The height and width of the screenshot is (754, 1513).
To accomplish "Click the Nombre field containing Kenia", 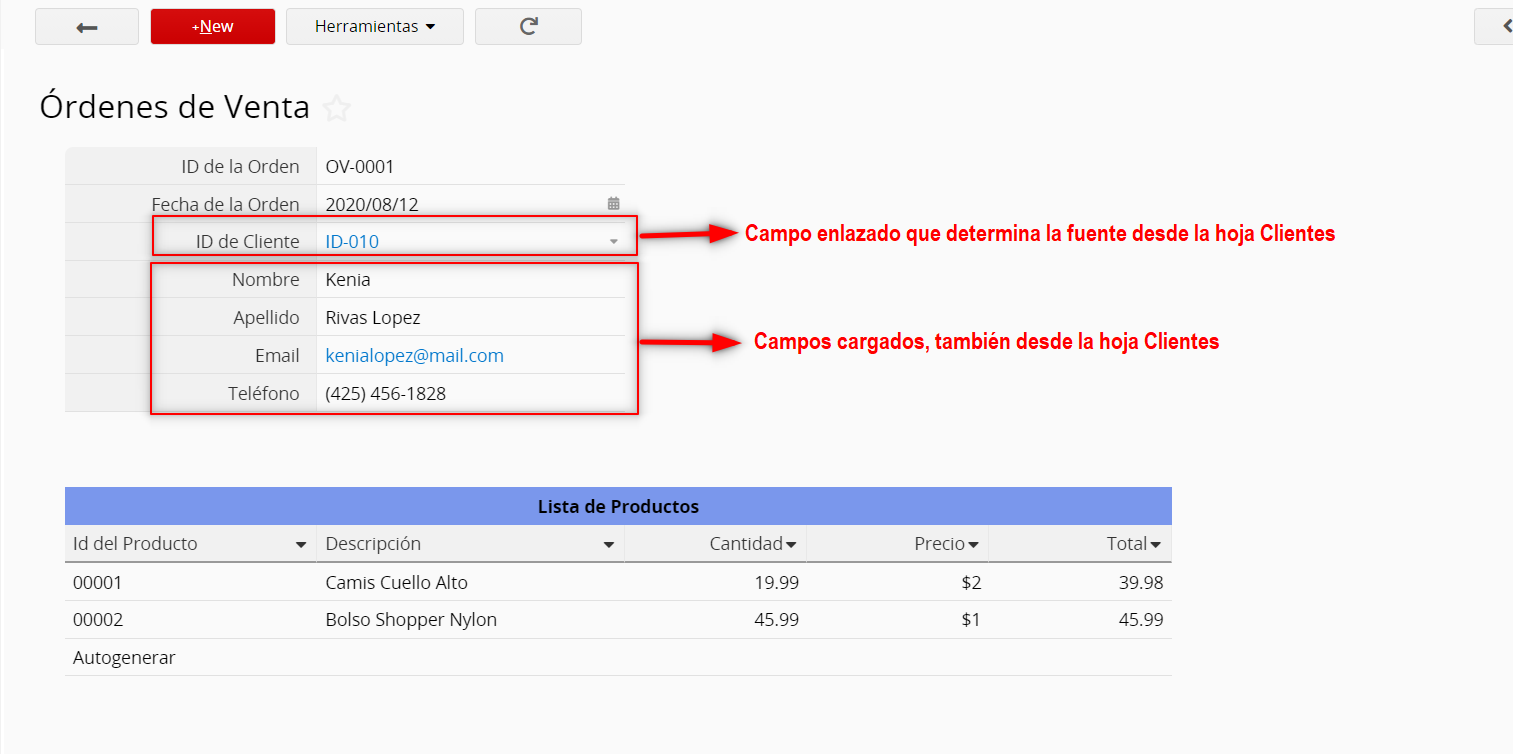I will 470,280.
